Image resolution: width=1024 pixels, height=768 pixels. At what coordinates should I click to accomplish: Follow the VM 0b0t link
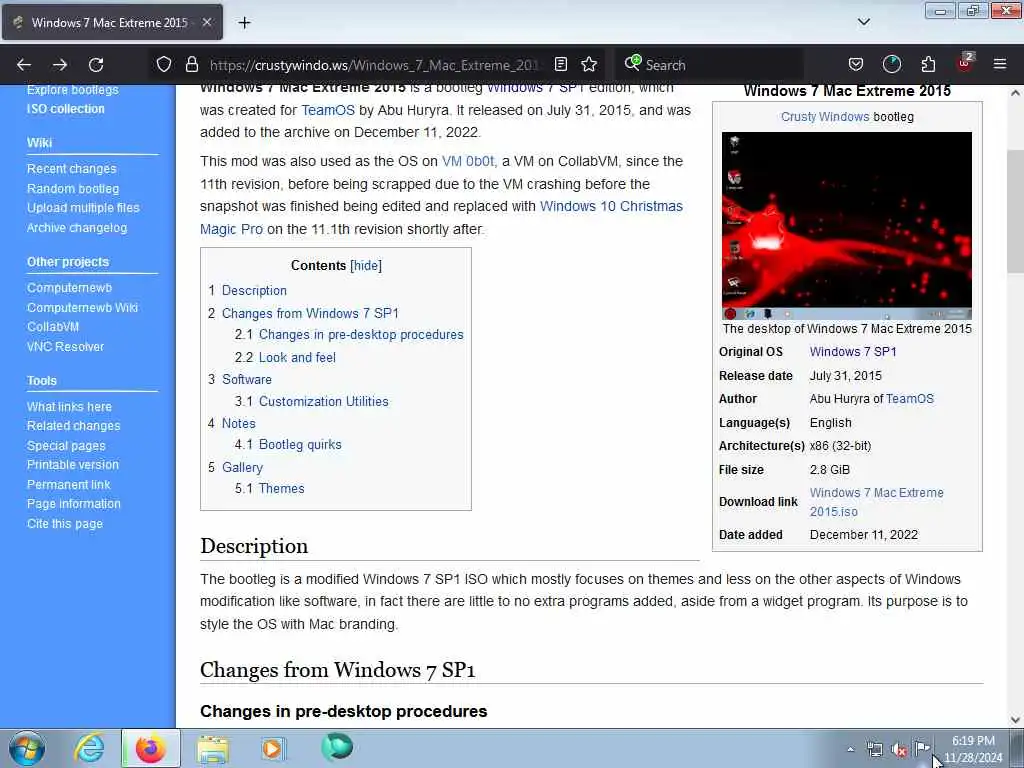(x=468, y=161)
